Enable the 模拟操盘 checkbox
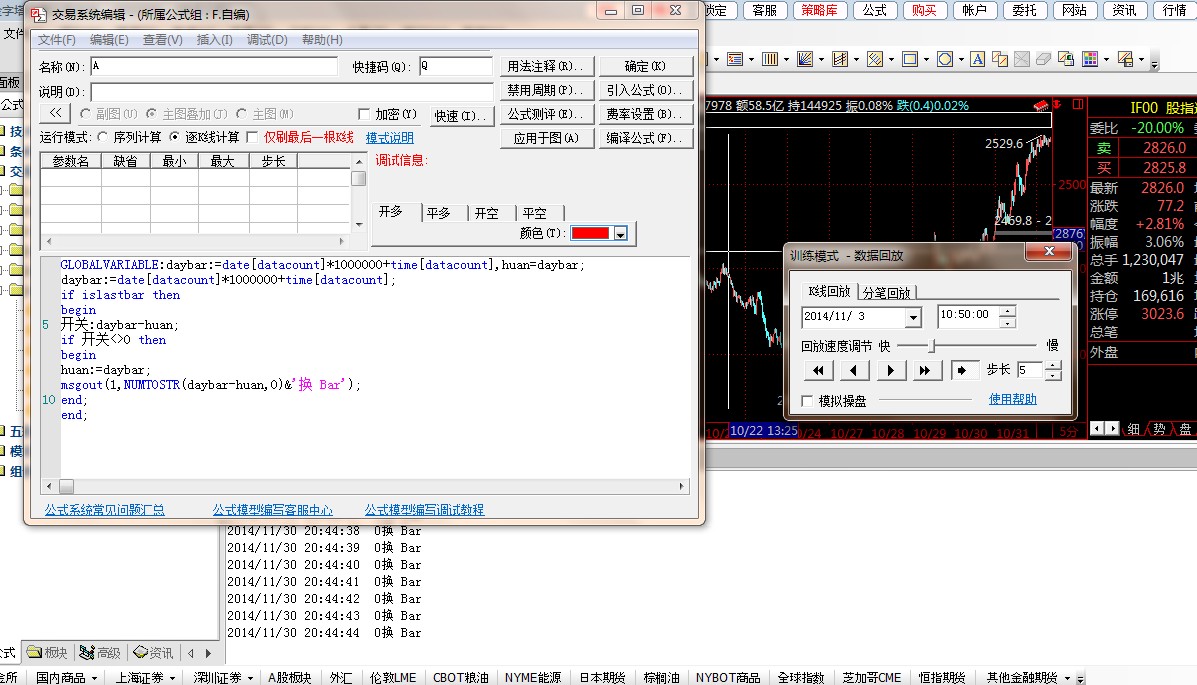The height and width of the screenshot is (685, 1197). (808, 401)
